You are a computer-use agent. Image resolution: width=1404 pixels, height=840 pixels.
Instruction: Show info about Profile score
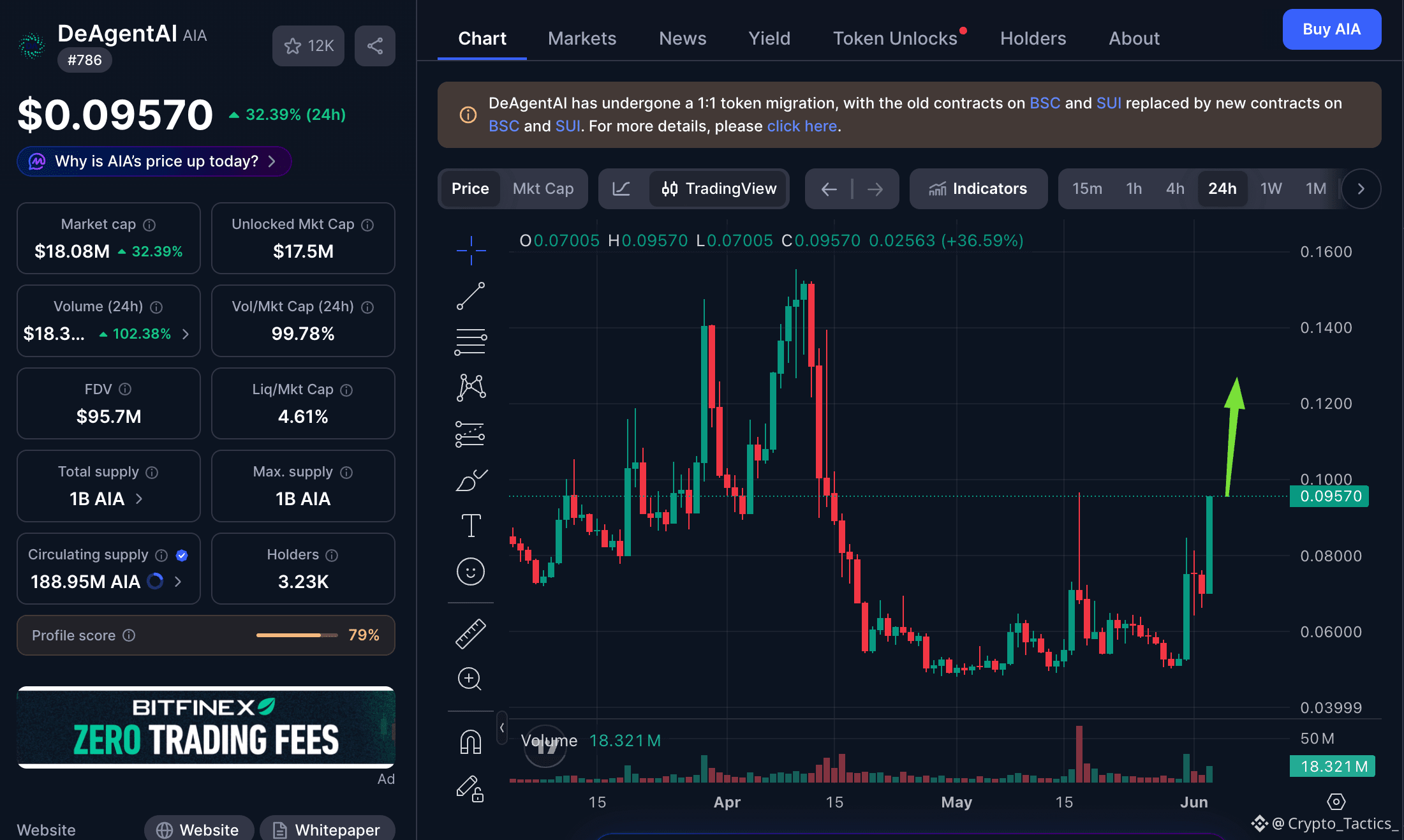pos(129,635)
